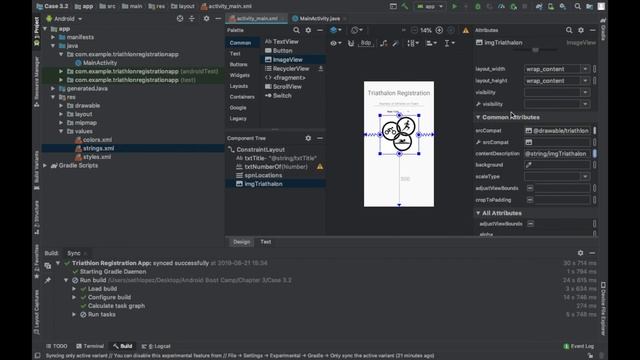Open the app run configuration dropdown

[429, 7]
